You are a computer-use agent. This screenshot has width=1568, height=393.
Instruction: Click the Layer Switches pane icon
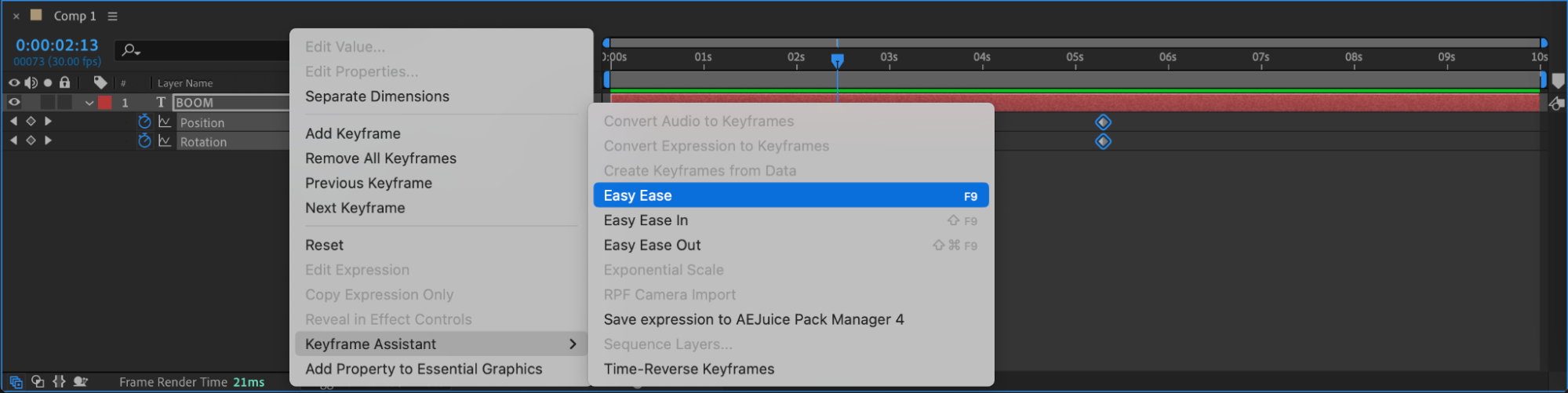point(16,382)
